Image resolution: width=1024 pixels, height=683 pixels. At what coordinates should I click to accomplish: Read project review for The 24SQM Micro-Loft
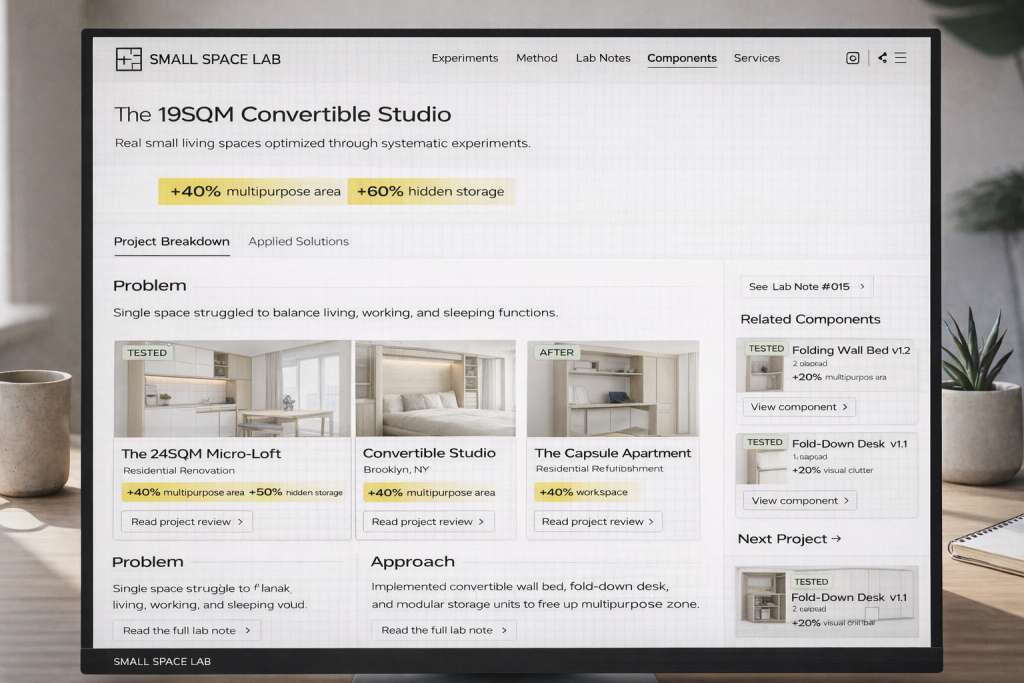186,522
